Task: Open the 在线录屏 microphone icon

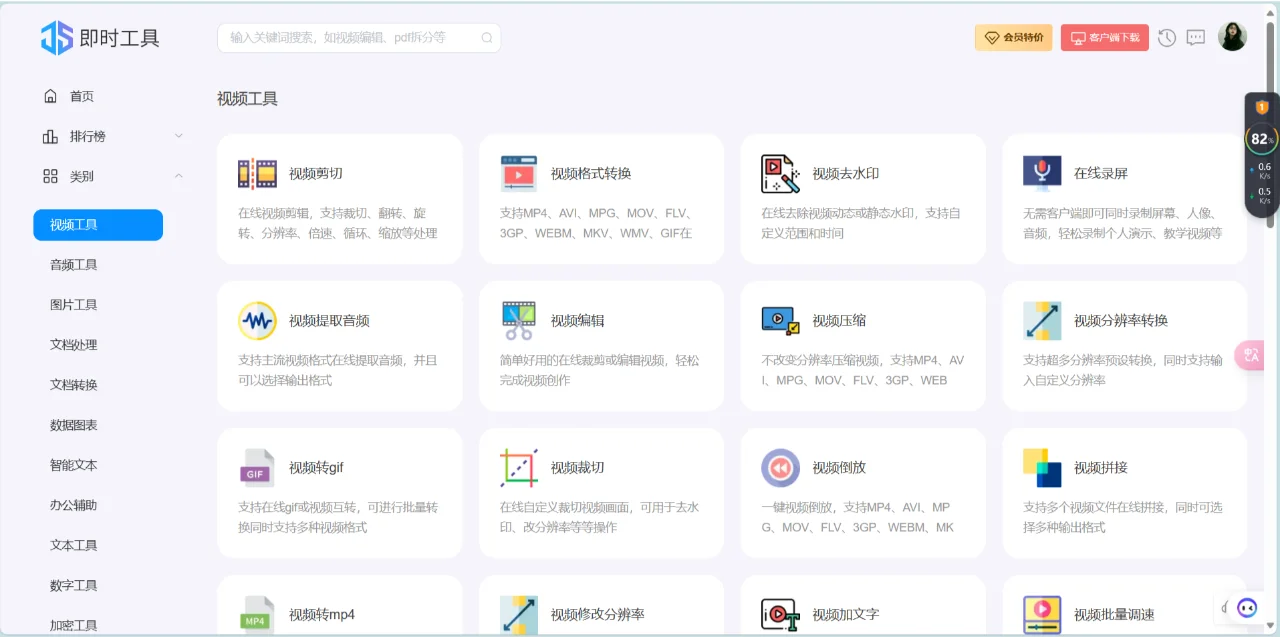Action: [x=1042, y=173]
